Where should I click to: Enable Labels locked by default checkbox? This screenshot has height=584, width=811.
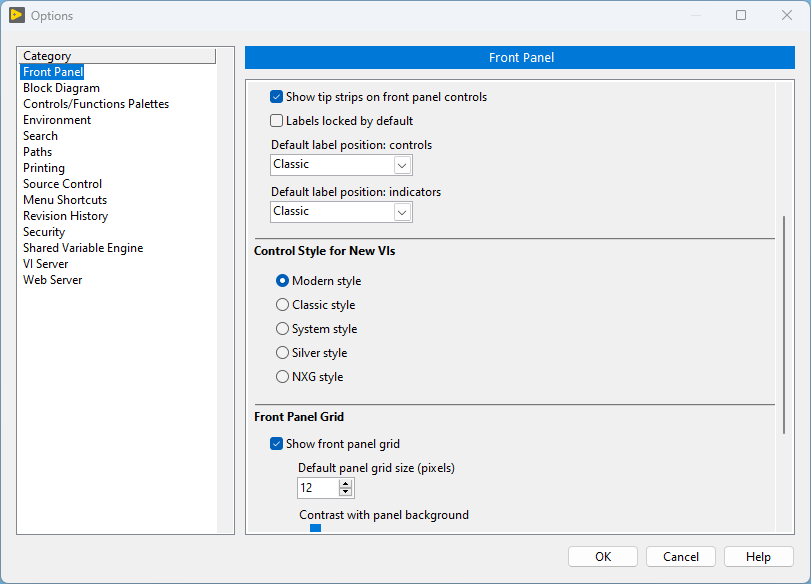pos(277,121)
